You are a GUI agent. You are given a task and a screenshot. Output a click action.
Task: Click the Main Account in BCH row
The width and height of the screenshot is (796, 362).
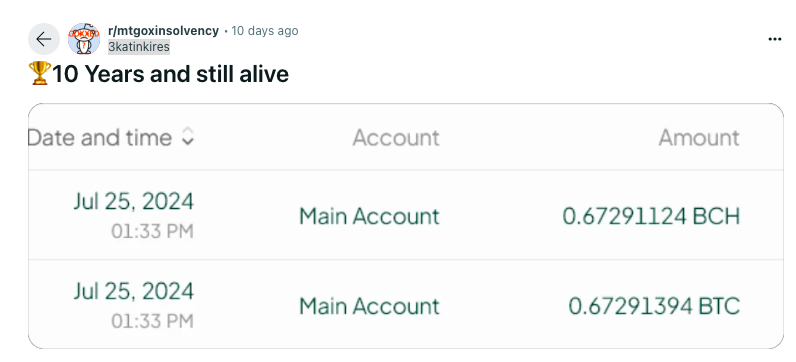(369, 216)
